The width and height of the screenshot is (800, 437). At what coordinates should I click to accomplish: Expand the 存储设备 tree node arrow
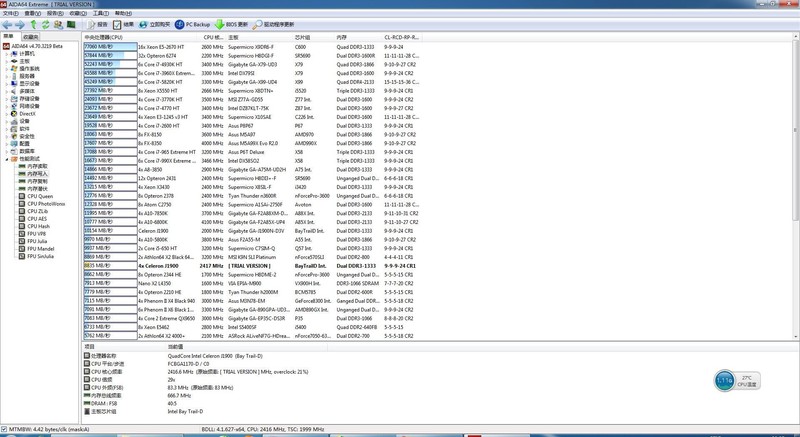click(x=7, y=98)
